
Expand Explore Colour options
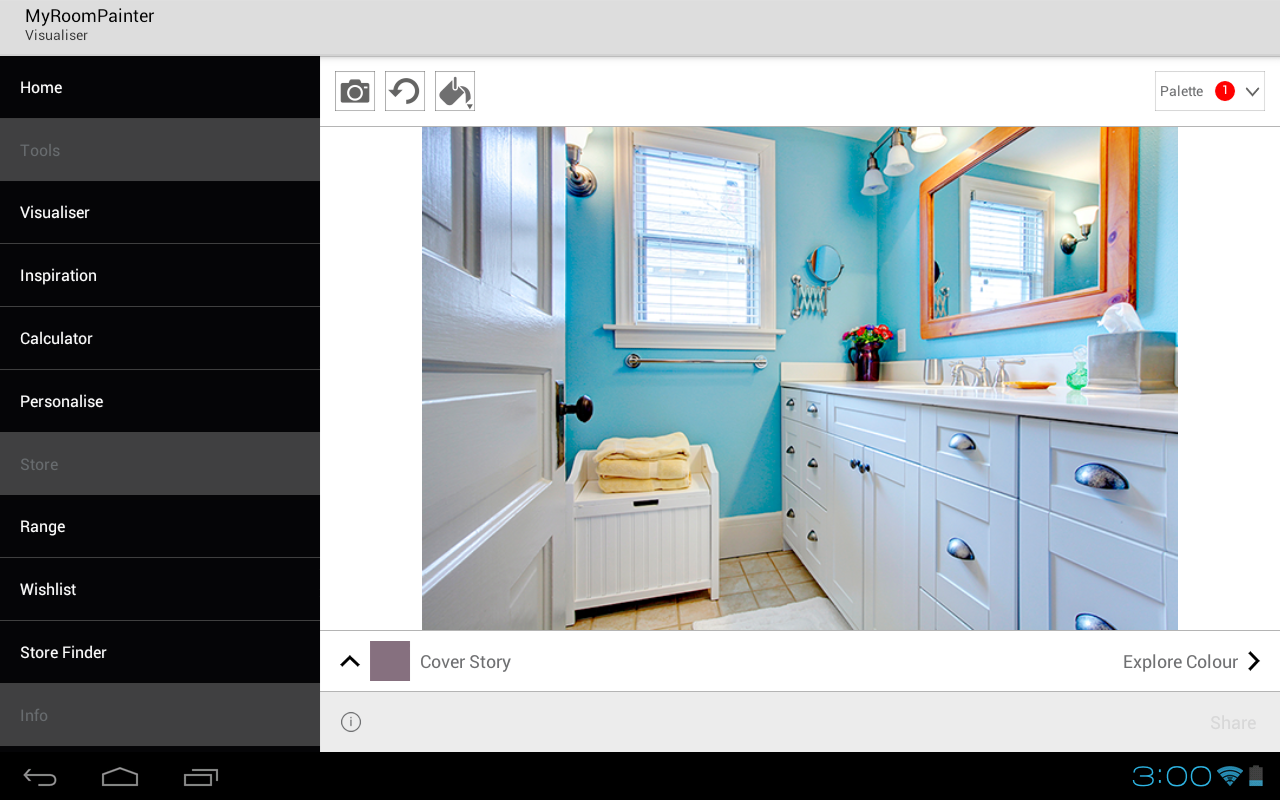(x=1192, y=661)
